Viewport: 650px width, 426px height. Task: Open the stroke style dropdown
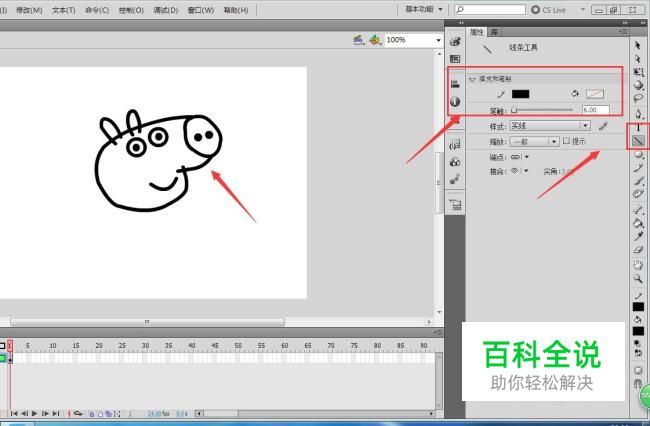(x=550, y=126)
